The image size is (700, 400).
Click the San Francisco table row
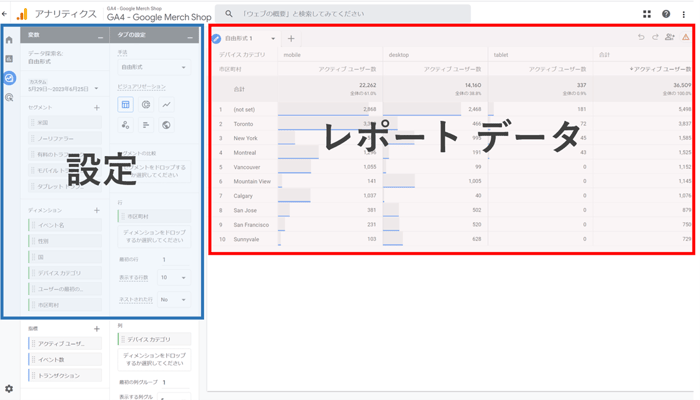click(x=451, y=225)
